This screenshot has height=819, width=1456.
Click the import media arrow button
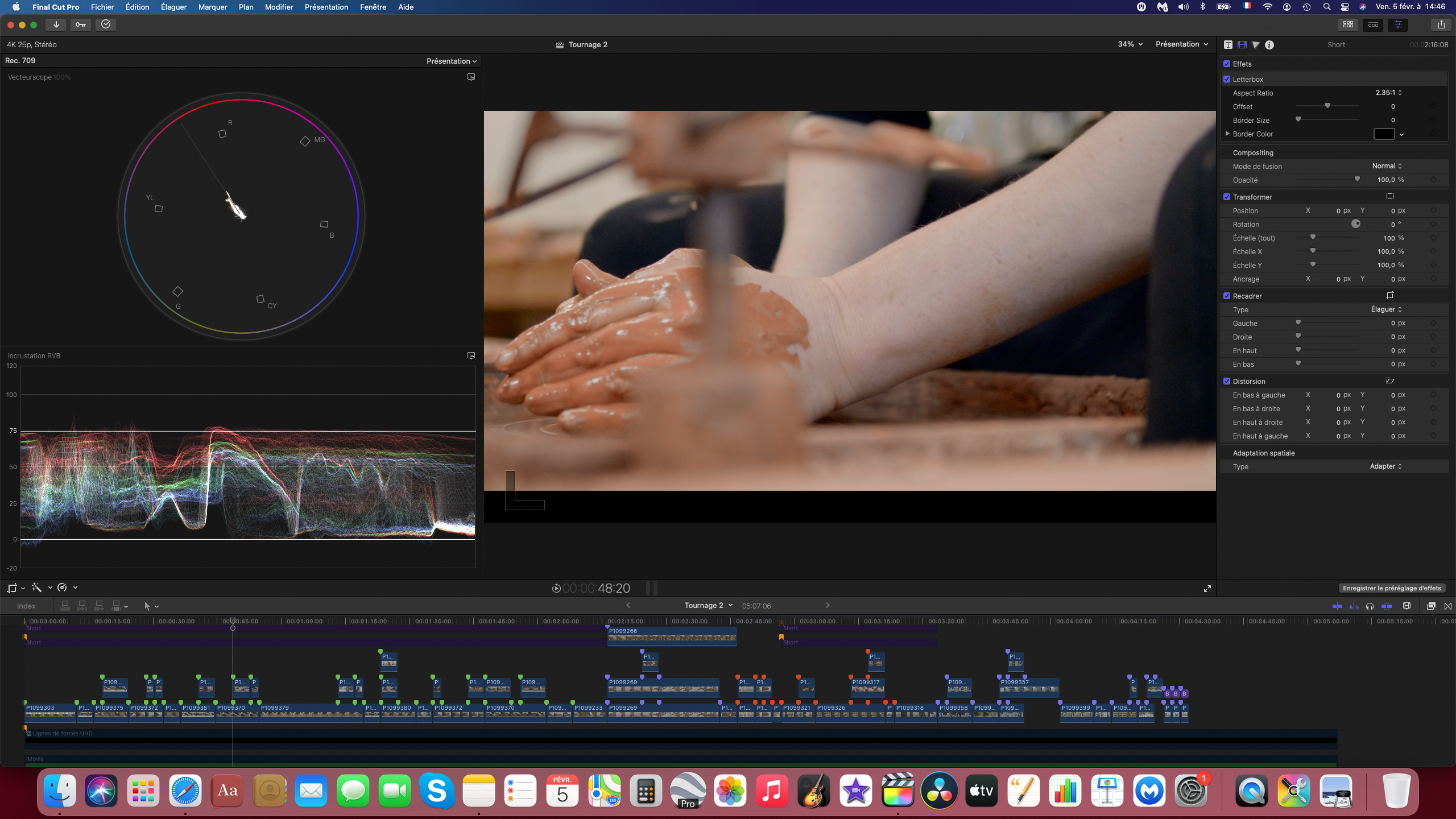56,24
